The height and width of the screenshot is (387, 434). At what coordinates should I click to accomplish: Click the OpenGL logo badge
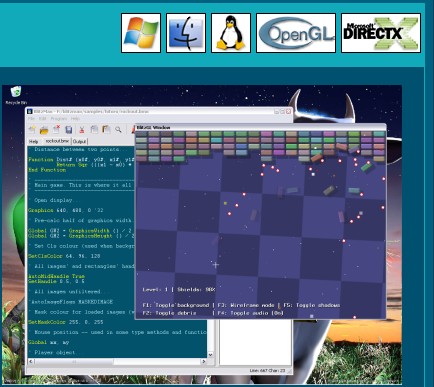296,33
